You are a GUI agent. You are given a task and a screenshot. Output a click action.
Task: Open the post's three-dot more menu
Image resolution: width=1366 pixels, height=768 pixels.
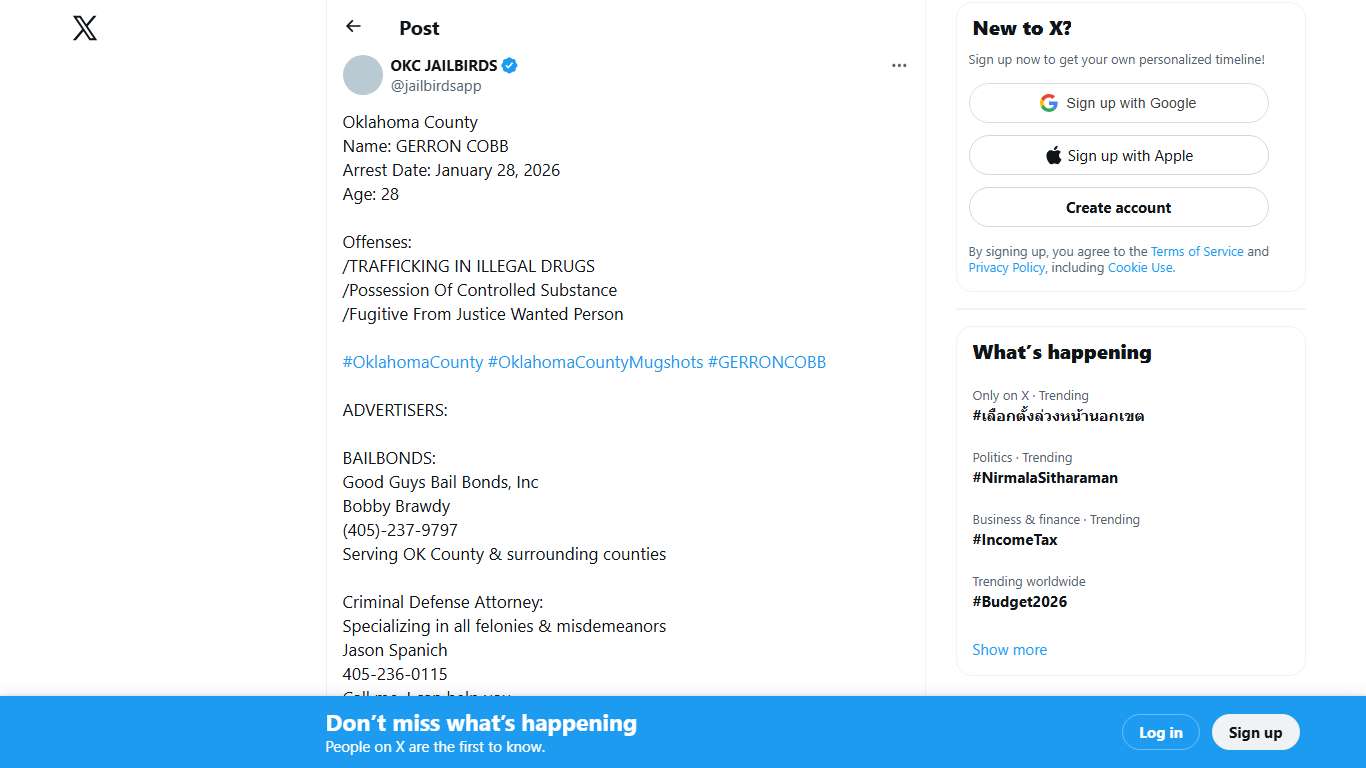pos(899,66)
